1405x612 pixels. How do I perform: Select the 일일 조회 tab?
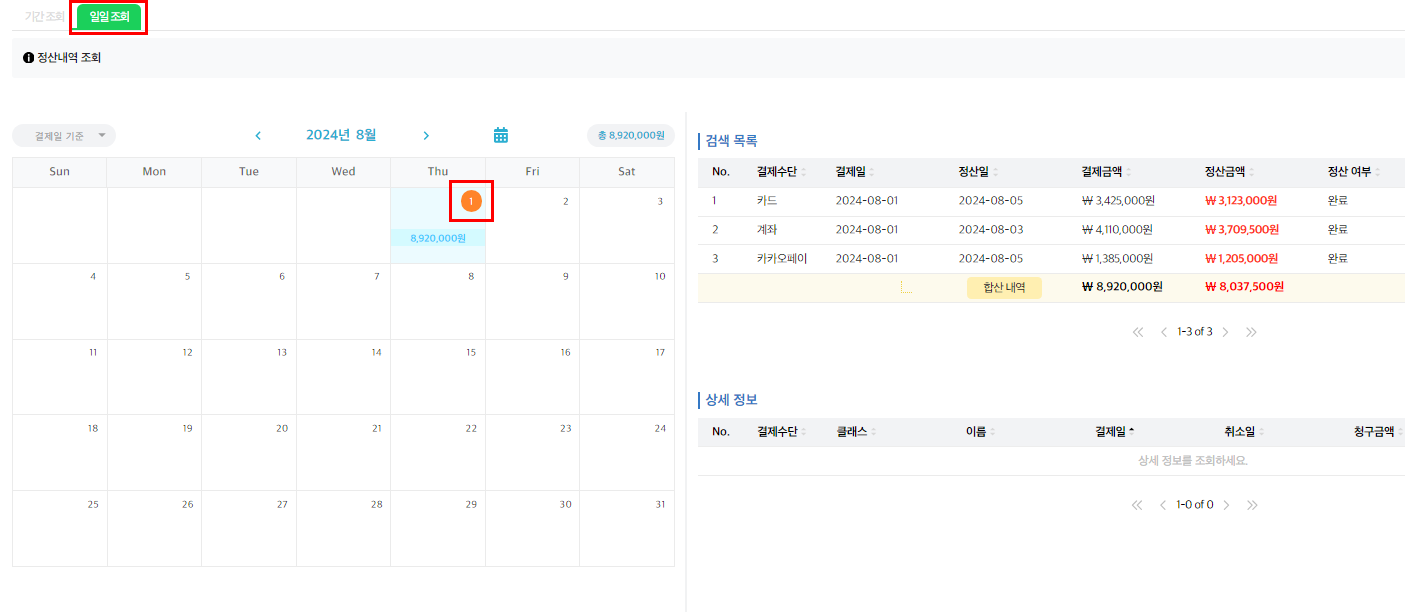(109, 16)
